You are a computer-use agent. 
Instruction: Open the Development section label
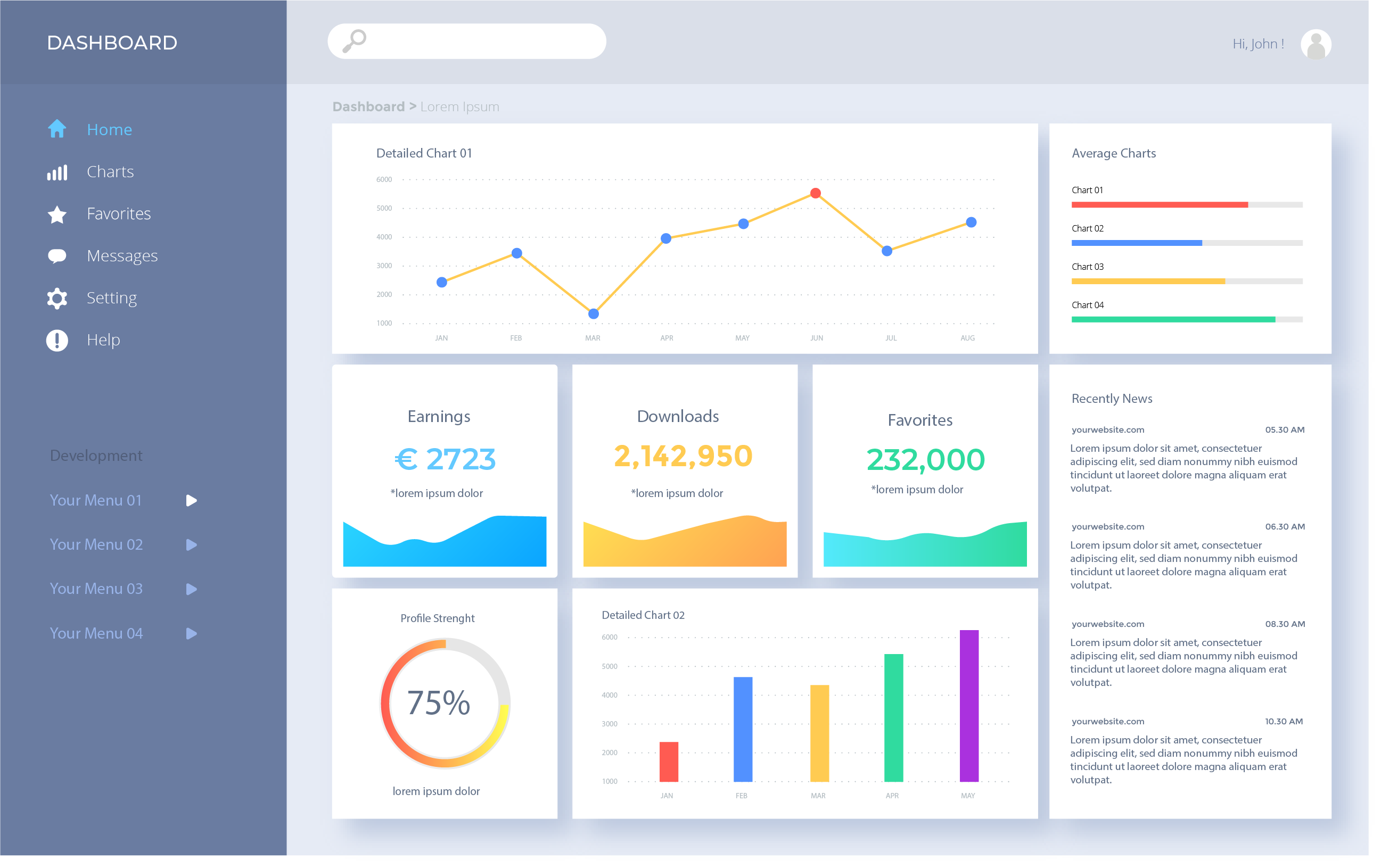(96, 454)
